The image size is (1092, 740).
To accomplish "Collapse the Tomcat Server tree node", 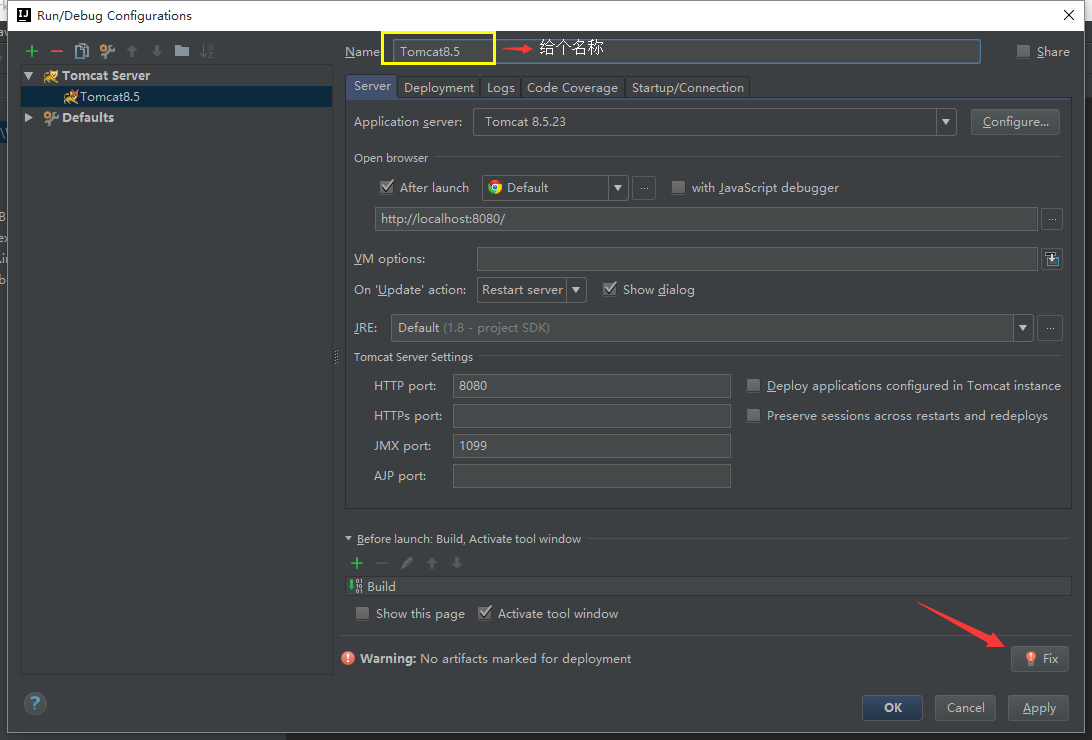I will point(29,75).
